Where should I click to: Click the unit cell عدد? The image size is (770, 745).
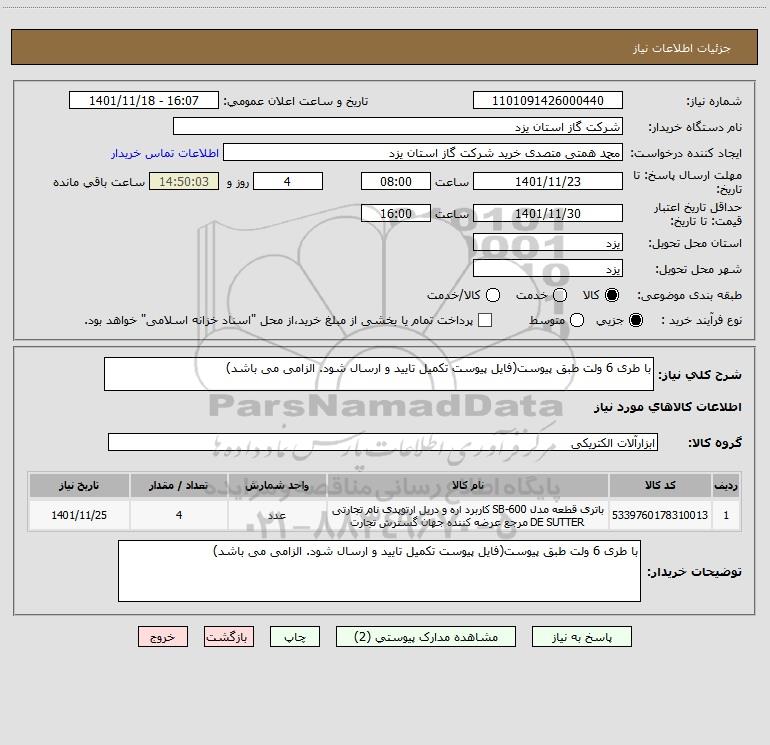pyautogui.click(x=277, y=515)
